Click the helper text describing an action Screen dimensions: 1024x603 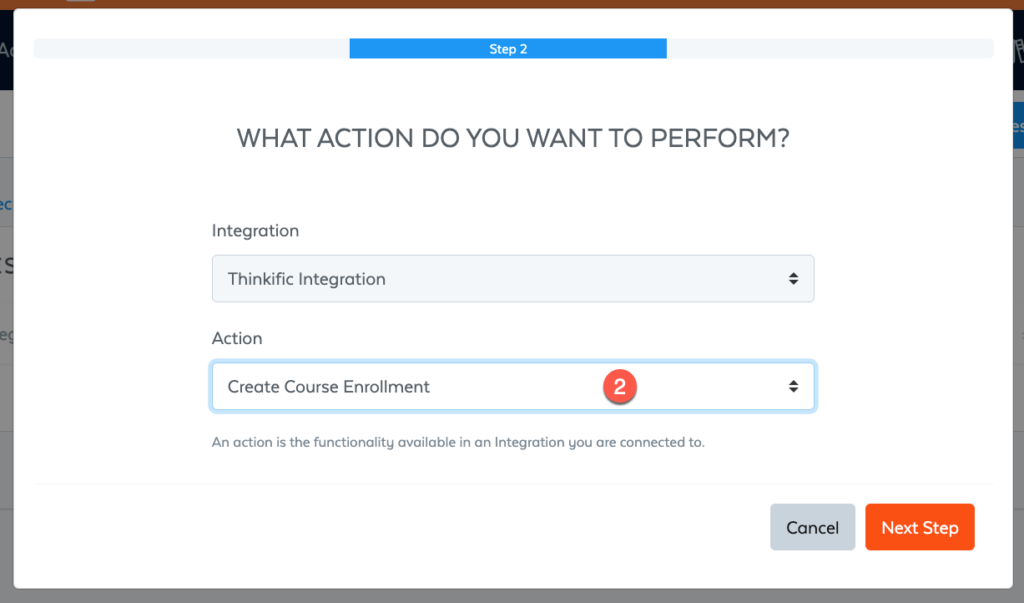458,442
